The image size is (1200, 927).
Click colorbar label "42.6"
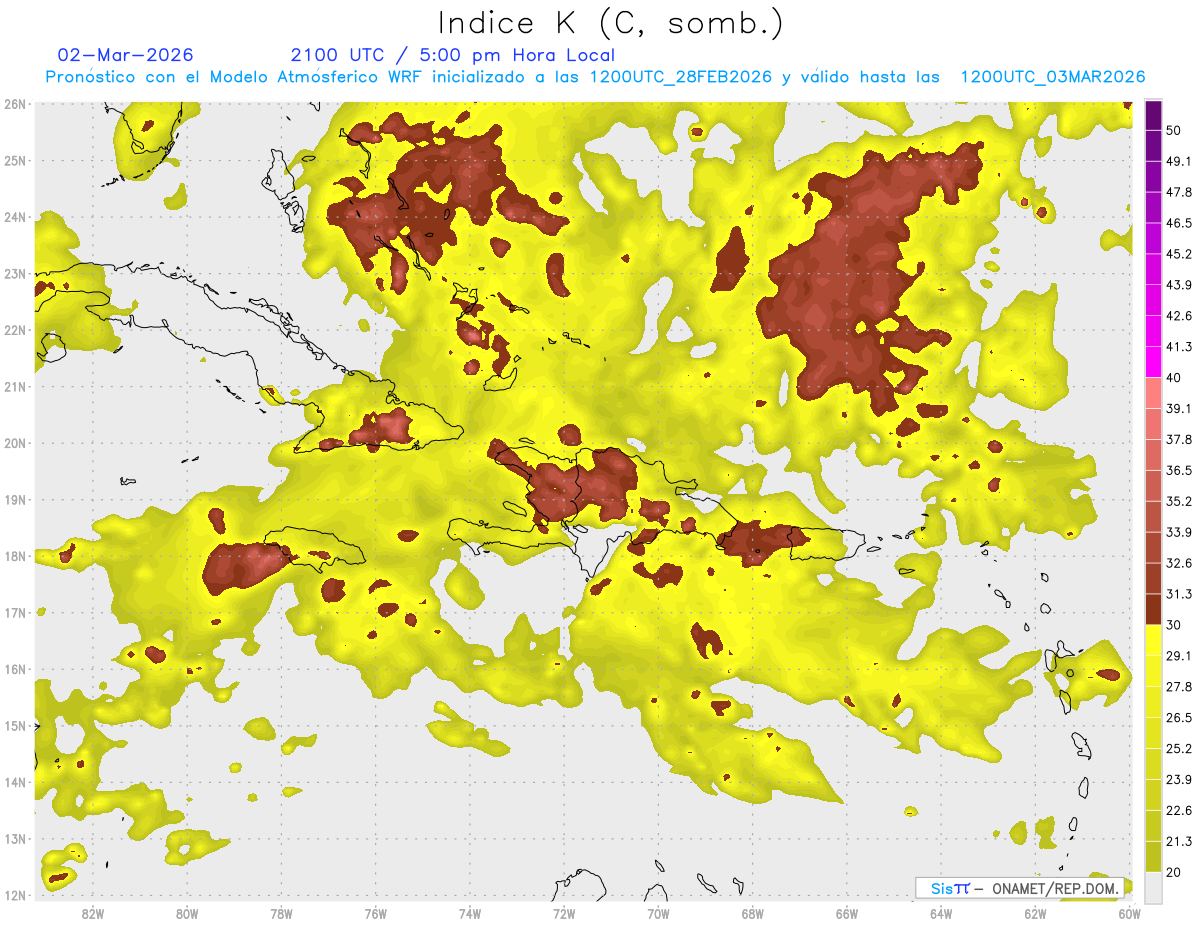pyautogui.click(x=1179, y=316)
